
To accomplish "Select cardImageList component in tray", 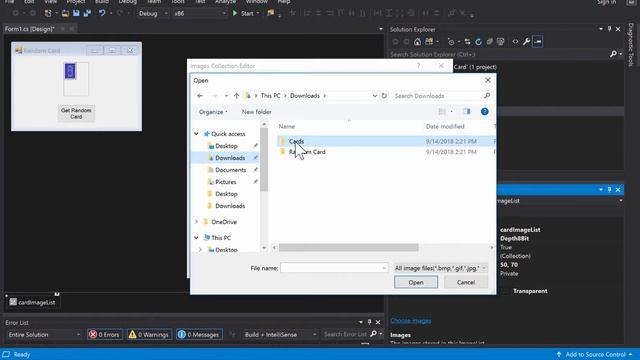I will click(33, 302).
